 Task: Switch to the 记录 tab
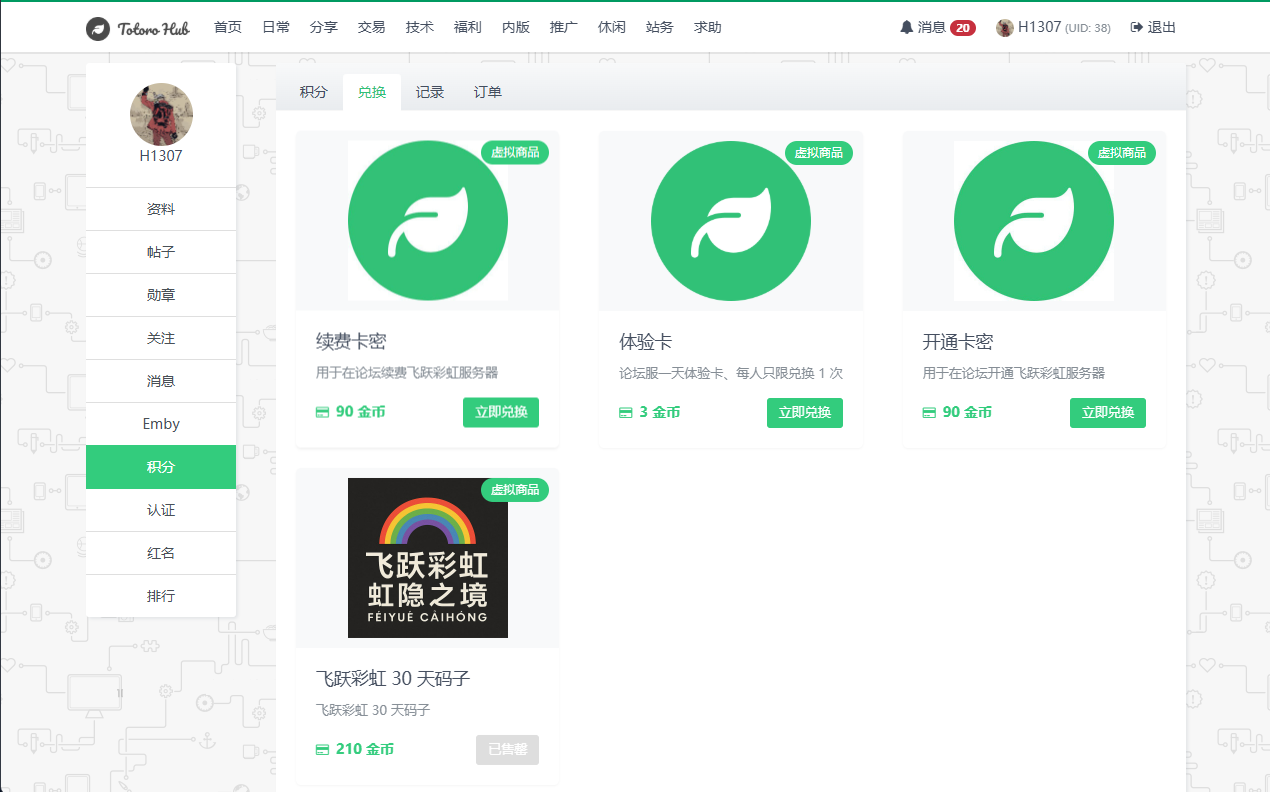tap(430, 92)
